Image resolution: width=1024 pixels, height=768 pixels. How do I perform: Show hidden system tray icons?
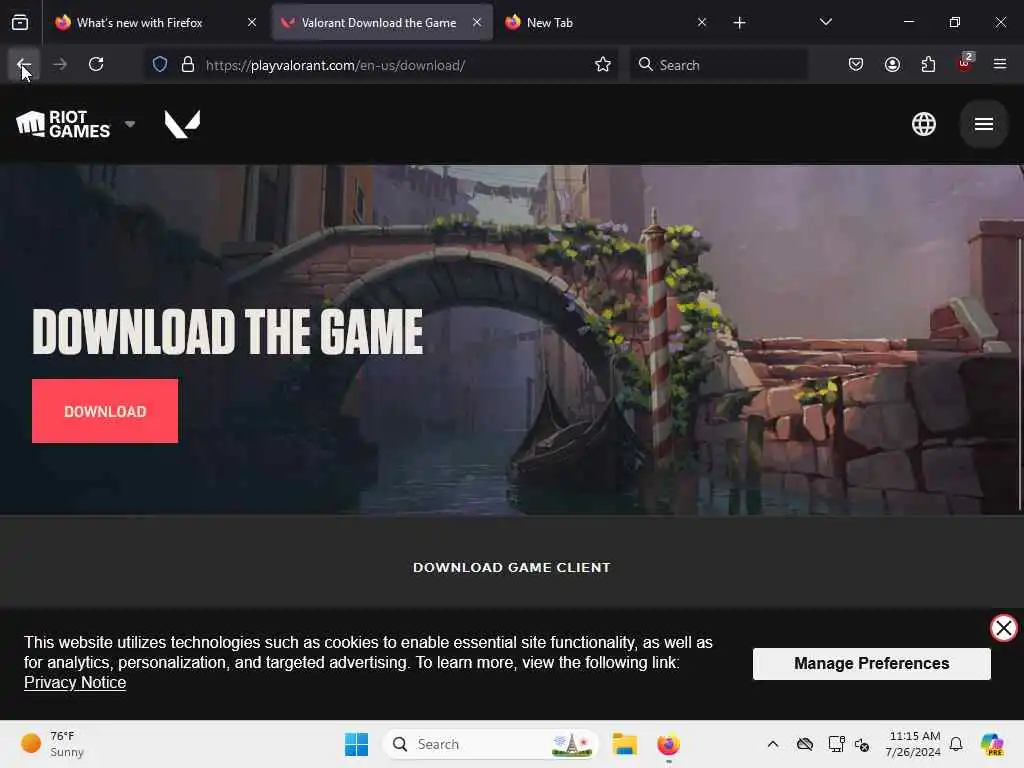(x=773, y=744)
